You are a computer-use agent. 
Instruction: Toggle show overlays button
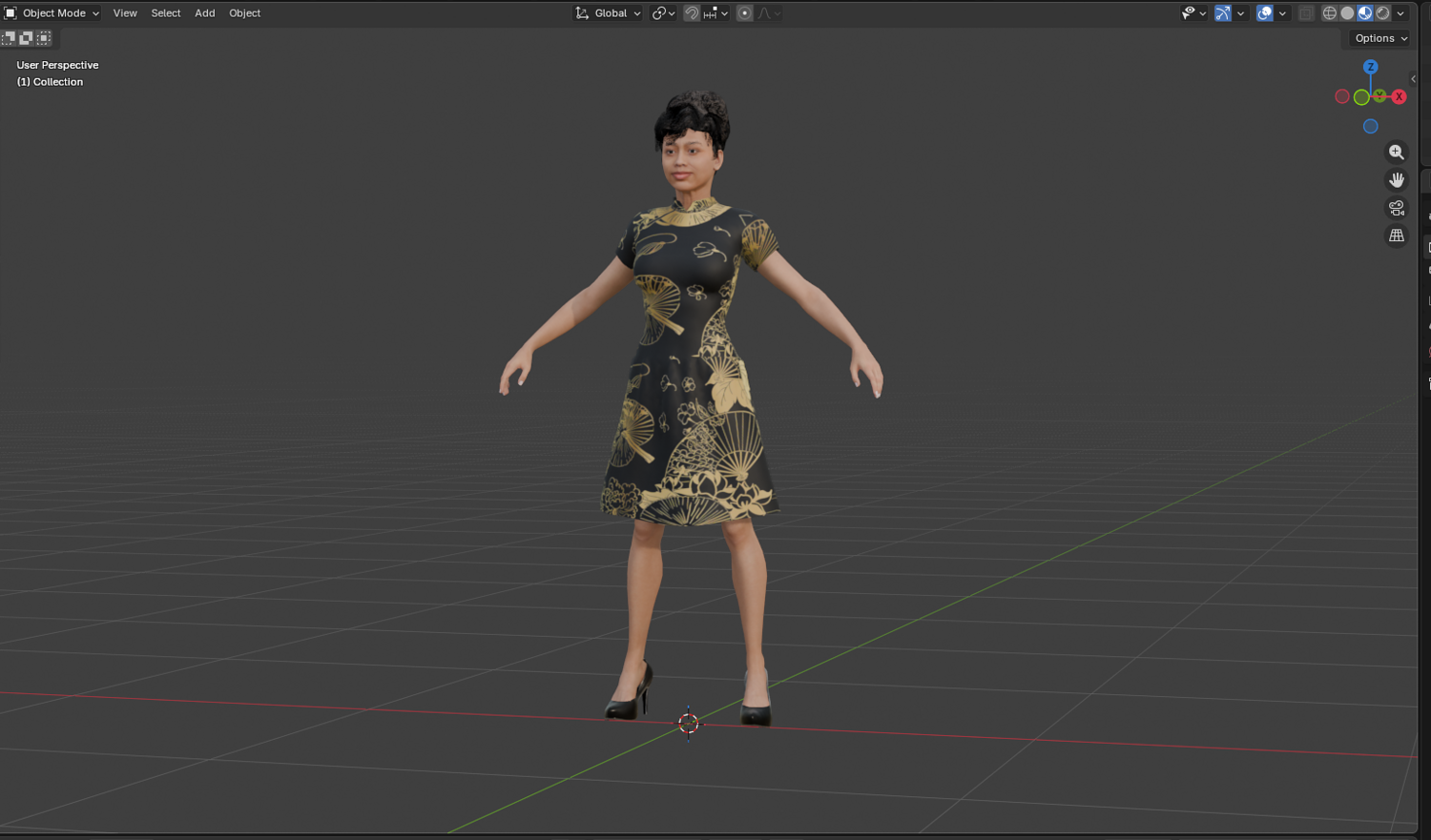pyautogui.click(x=1265, y=13)
